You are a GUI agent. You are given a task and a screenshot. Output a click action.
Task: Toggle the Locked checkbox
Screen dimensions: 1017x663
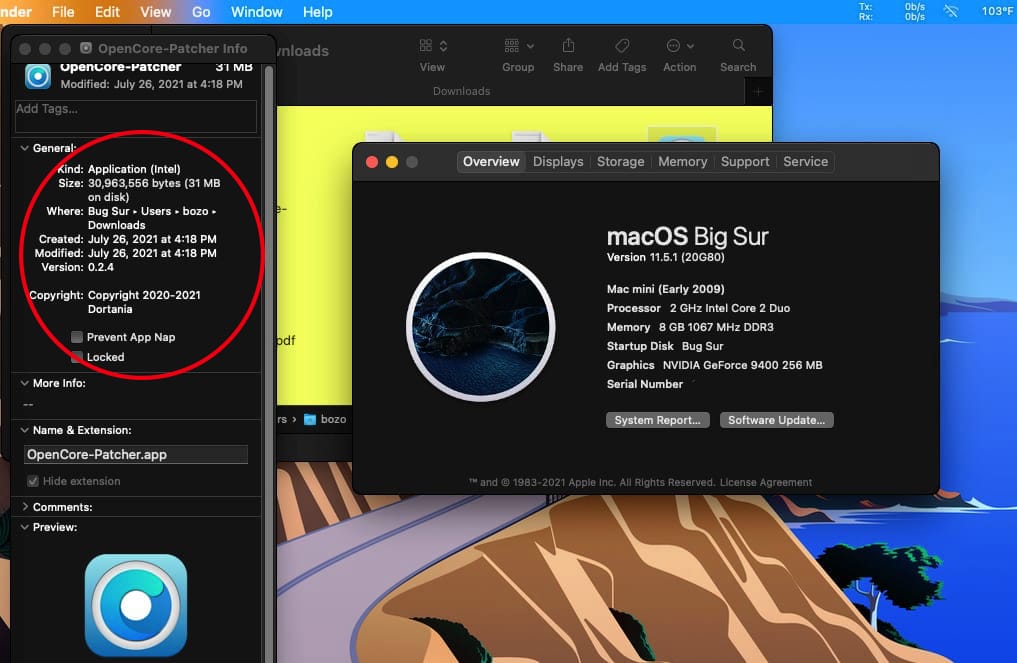[77, 357]
